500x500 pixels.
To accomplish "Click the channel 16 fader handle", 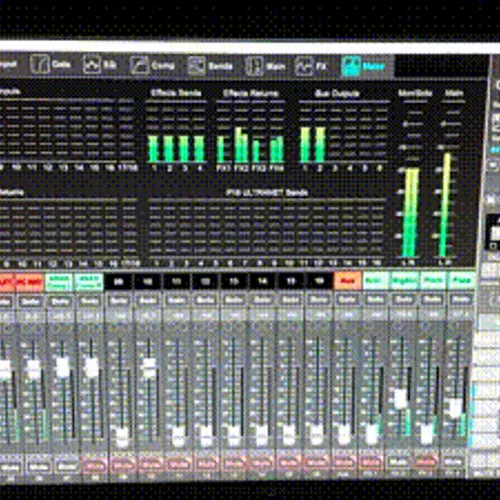I will tap(317, 434).
